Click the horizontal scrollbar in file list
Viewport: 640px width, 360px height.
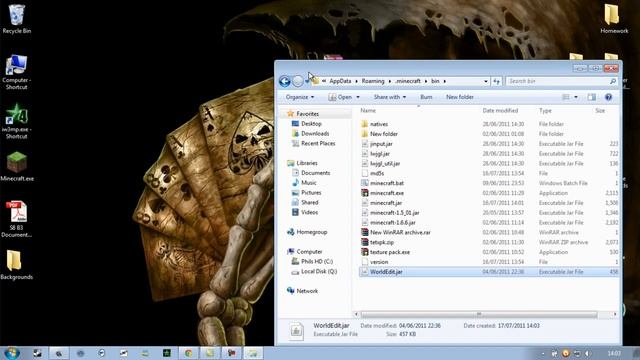point(479,314)
